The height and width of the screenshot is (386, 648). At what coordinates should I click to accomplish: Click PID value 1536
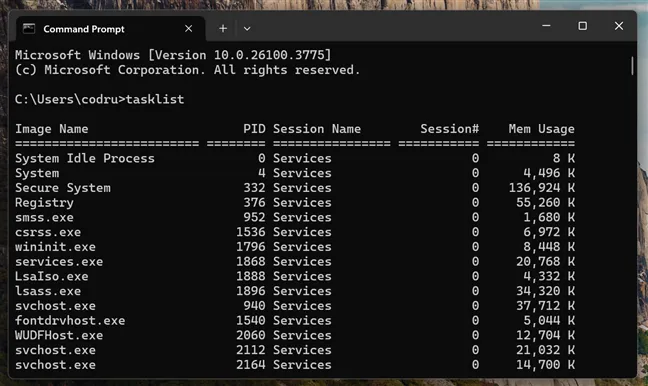[x=250, y=232]
